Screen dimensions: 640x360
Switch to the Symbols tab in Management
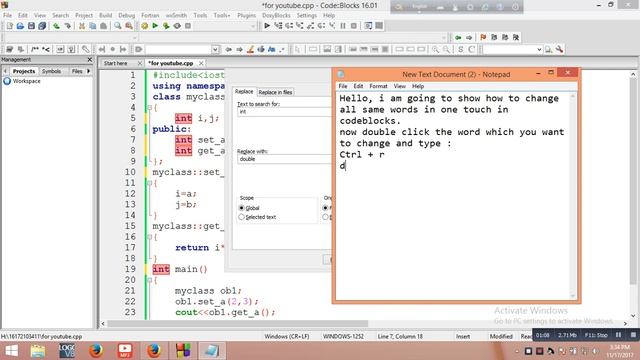click(x=51, y=71)
